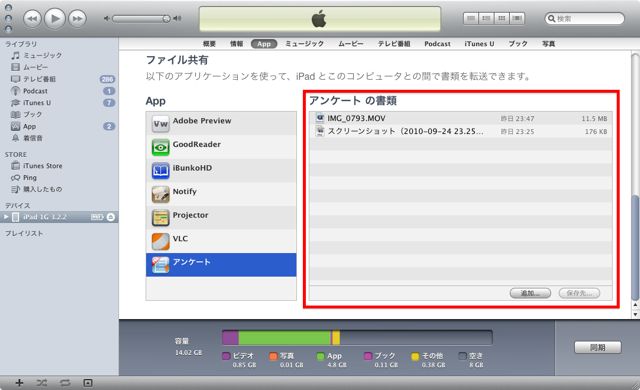Open the テレビ番組 tab

pos(394,44)
